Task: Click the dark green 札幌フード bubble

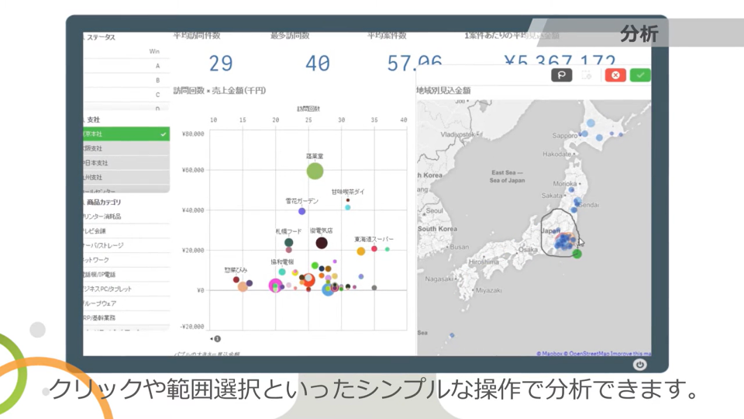Action: (x=288, y=242)
